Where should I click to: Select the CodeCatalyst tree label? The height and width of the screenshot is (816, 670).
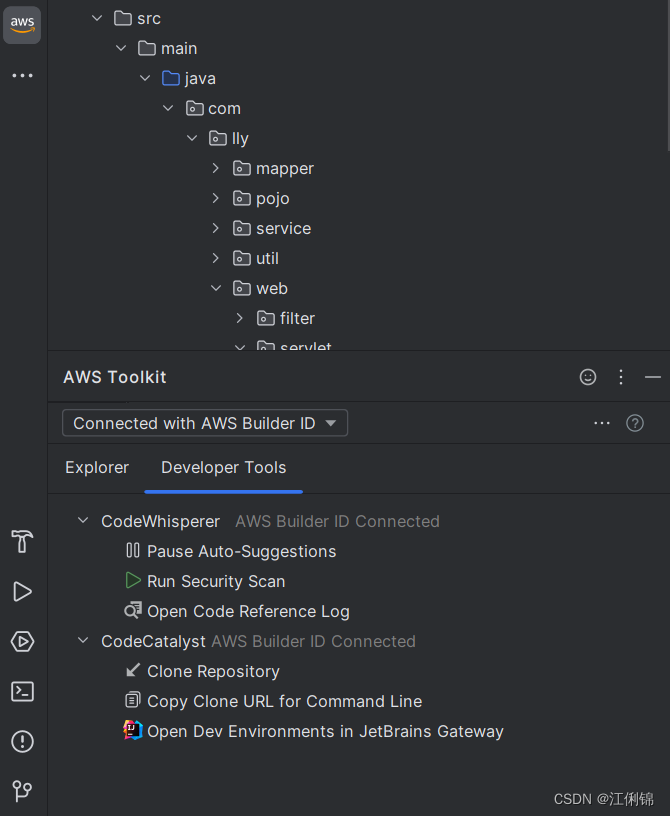coord(154,641)
